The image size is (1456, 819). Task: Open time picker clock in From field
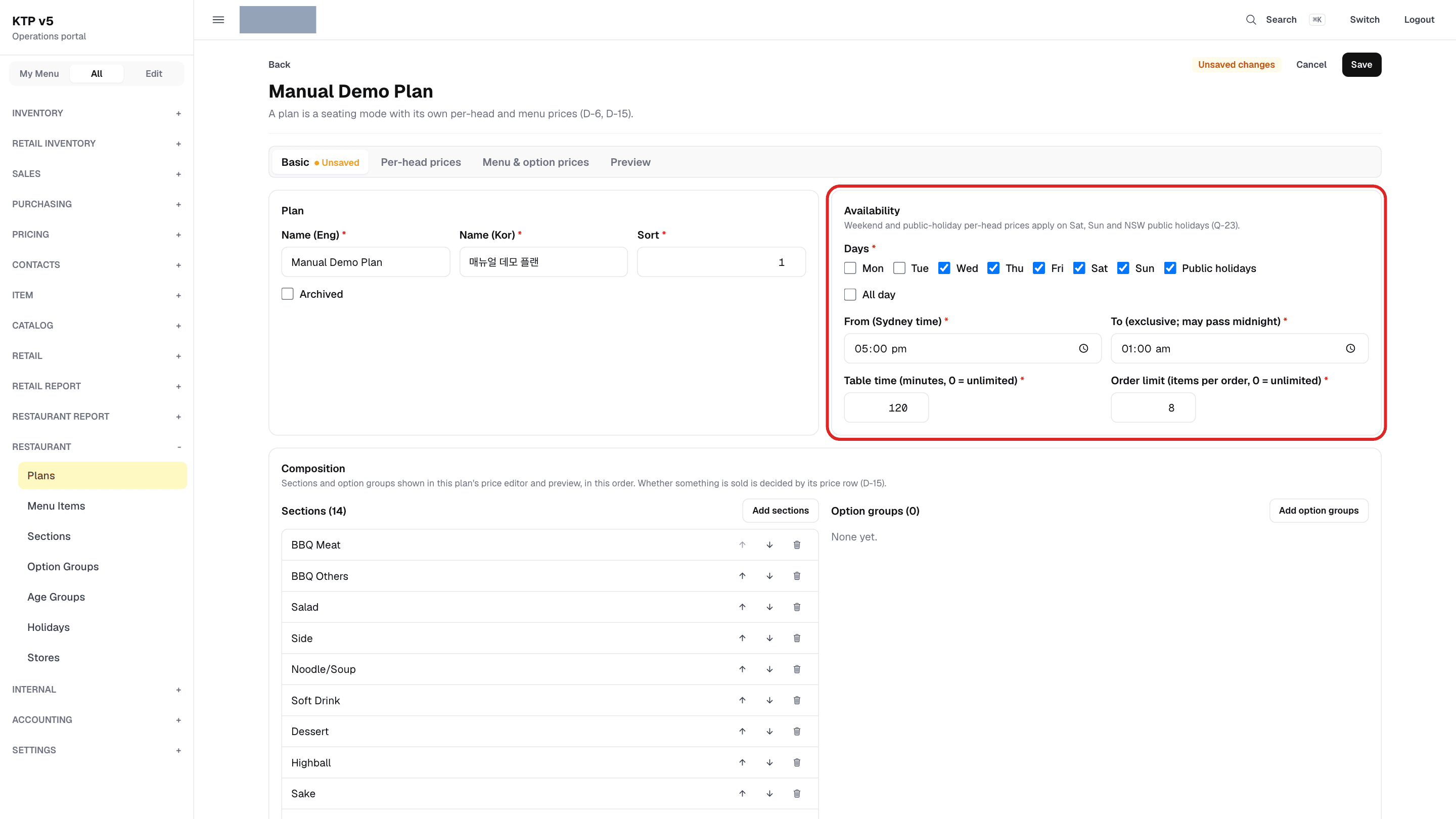point(1083,348)
